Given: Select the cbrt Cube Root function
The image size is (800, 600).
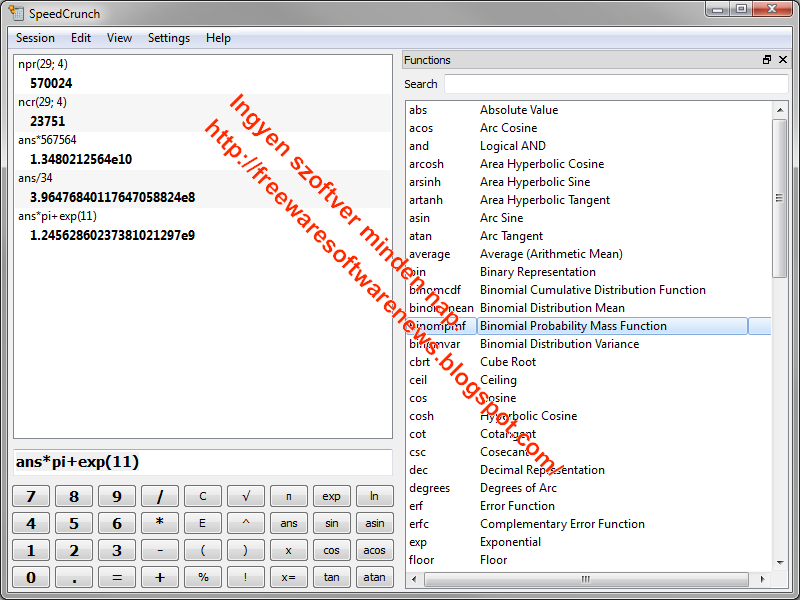Looking at the screenshot, I should [589, 362].
